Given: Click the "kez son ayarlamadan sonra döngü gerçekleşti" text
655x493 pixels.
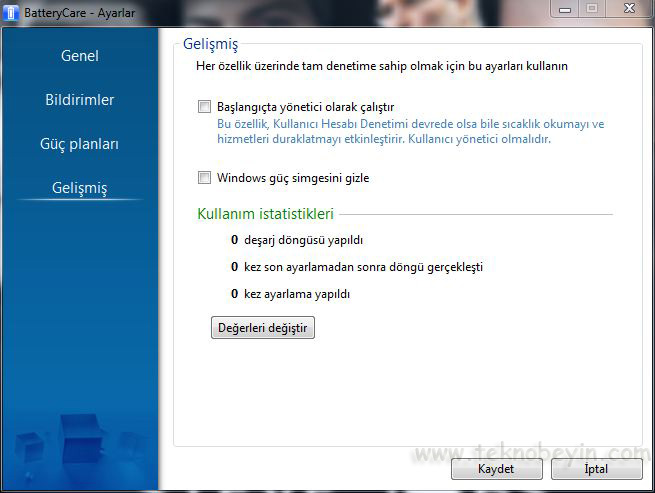Looking at the screenshot, I should [x=363, y=267].
